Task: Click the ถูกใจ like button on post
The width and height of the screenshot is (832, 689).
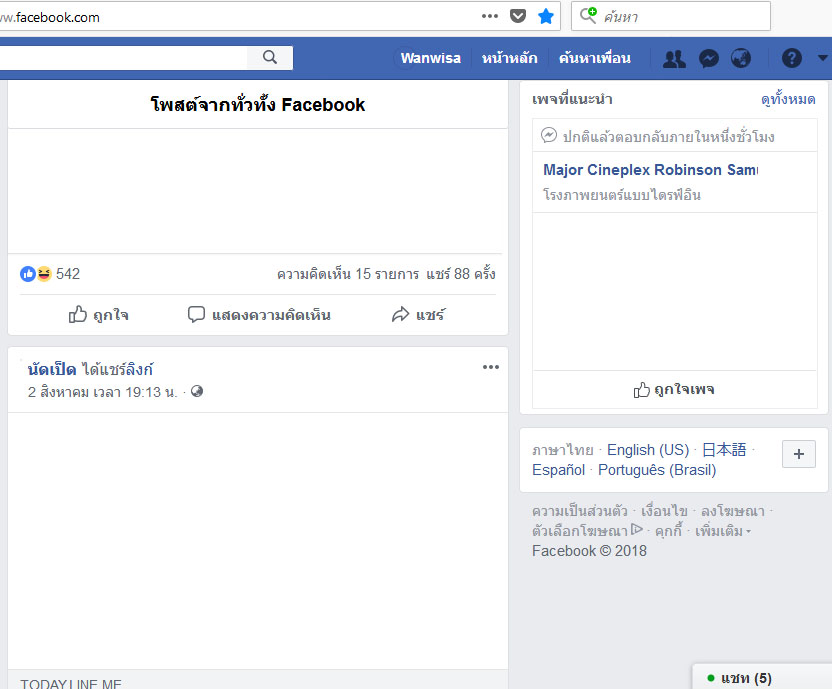Action: point(99,315)
